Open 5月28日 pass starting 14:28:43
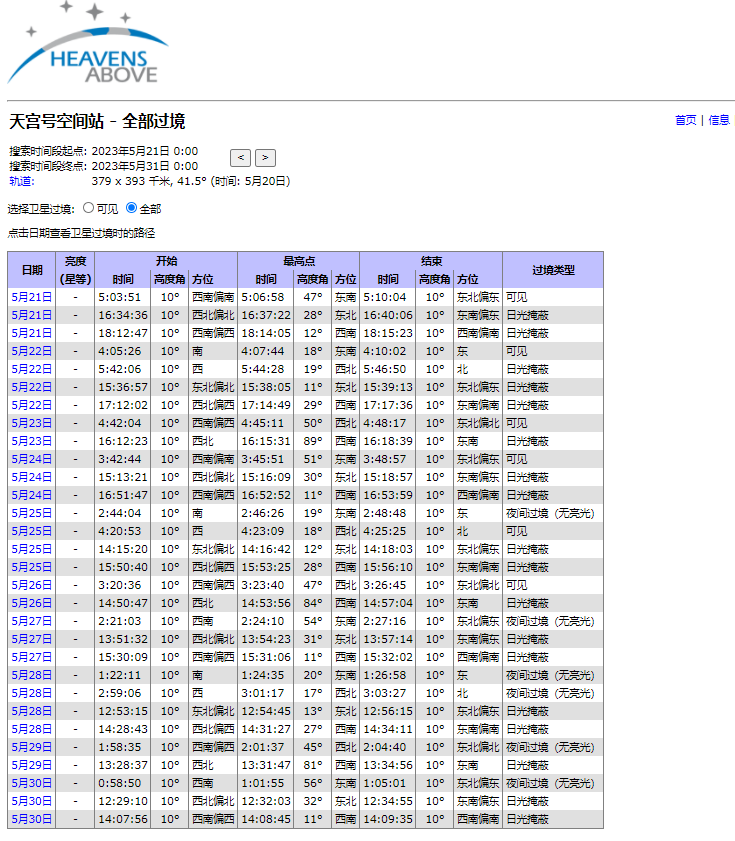The height and width of the screenshot is (841, 735). click(x=32, y=729)
